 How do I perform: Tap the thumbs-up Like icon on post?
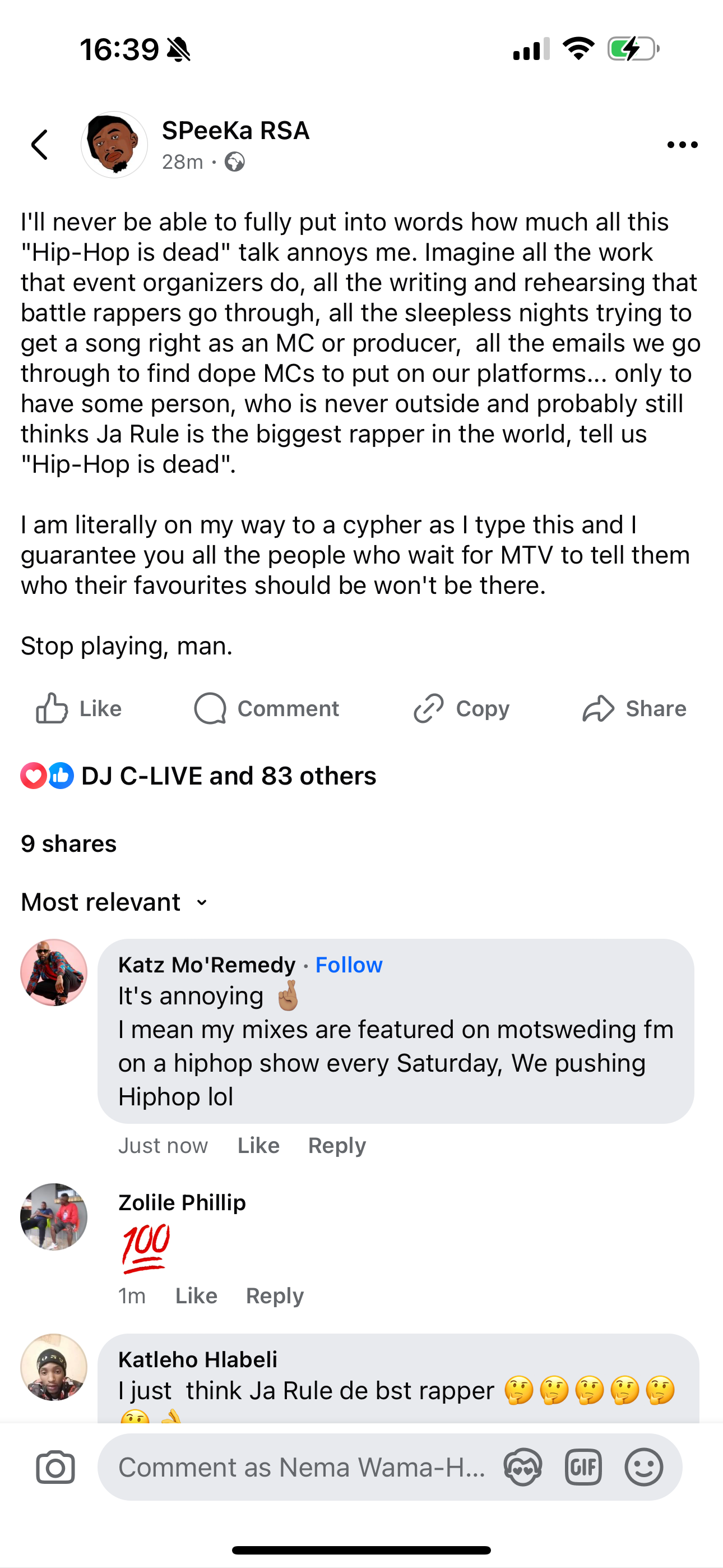pos(52,708)
